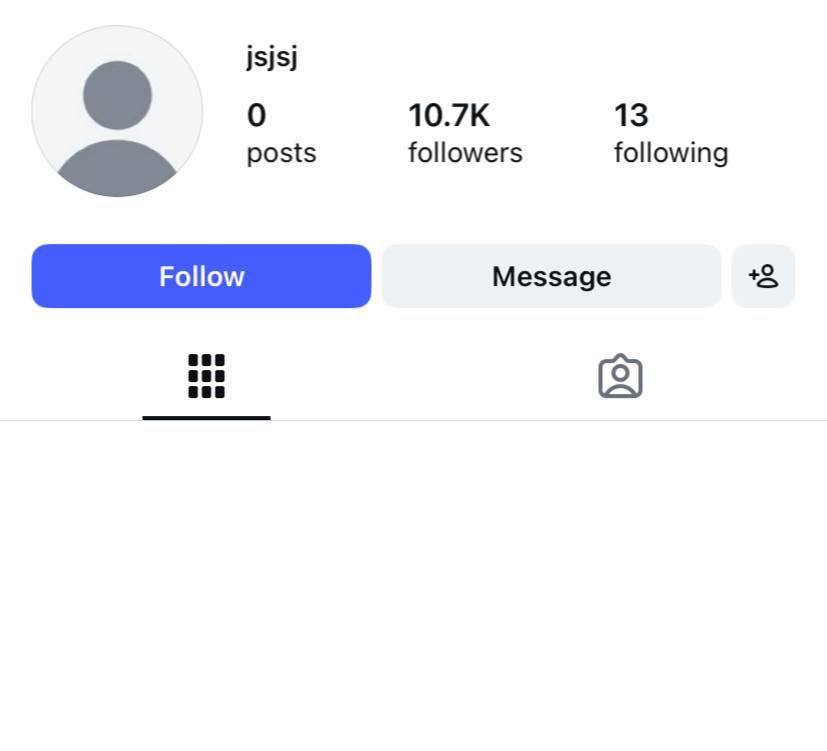Click the grid posts tab icon

pos(206,376)
